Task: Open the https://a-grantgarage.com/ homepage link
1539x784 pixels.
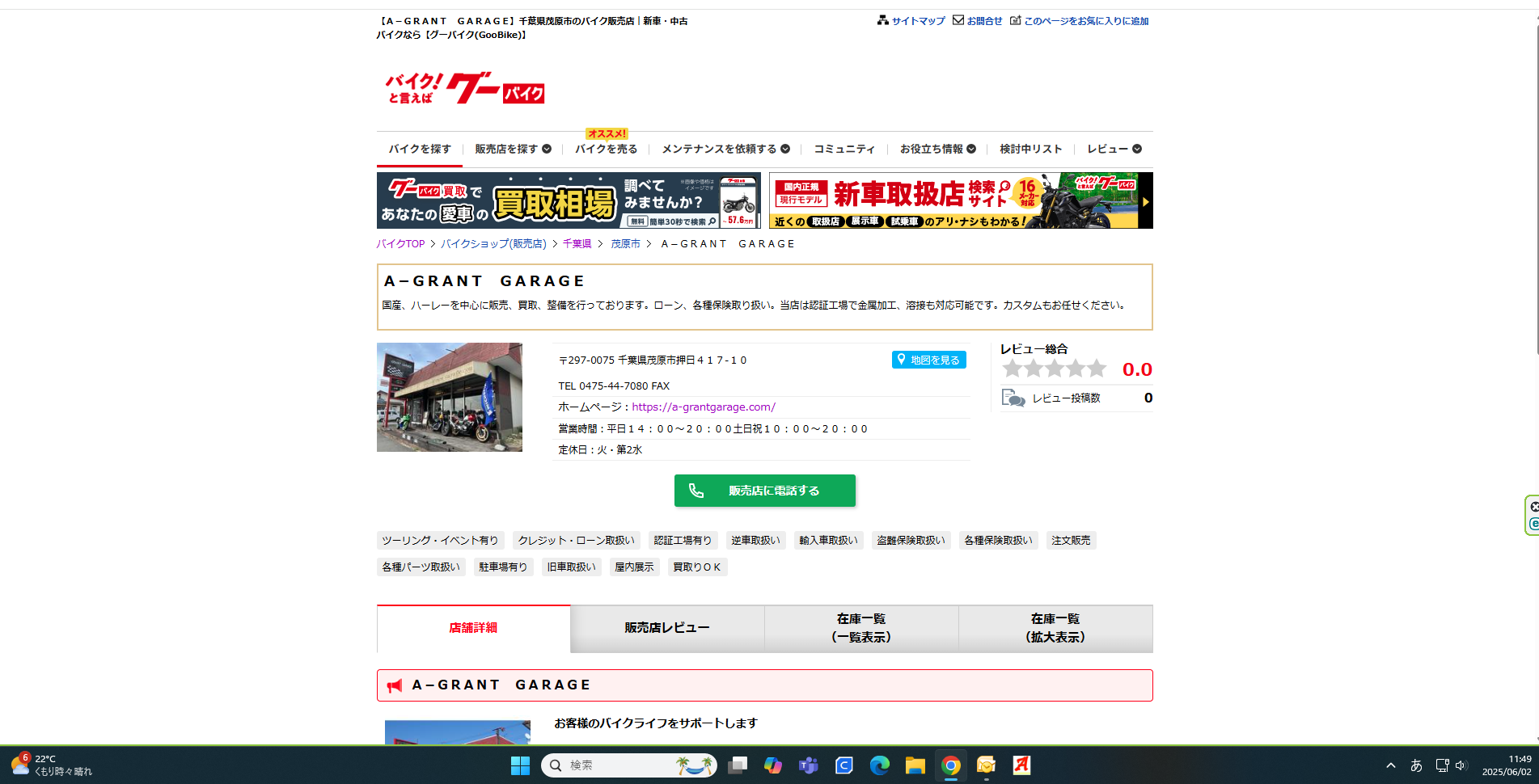Action: tap(703, 407)
